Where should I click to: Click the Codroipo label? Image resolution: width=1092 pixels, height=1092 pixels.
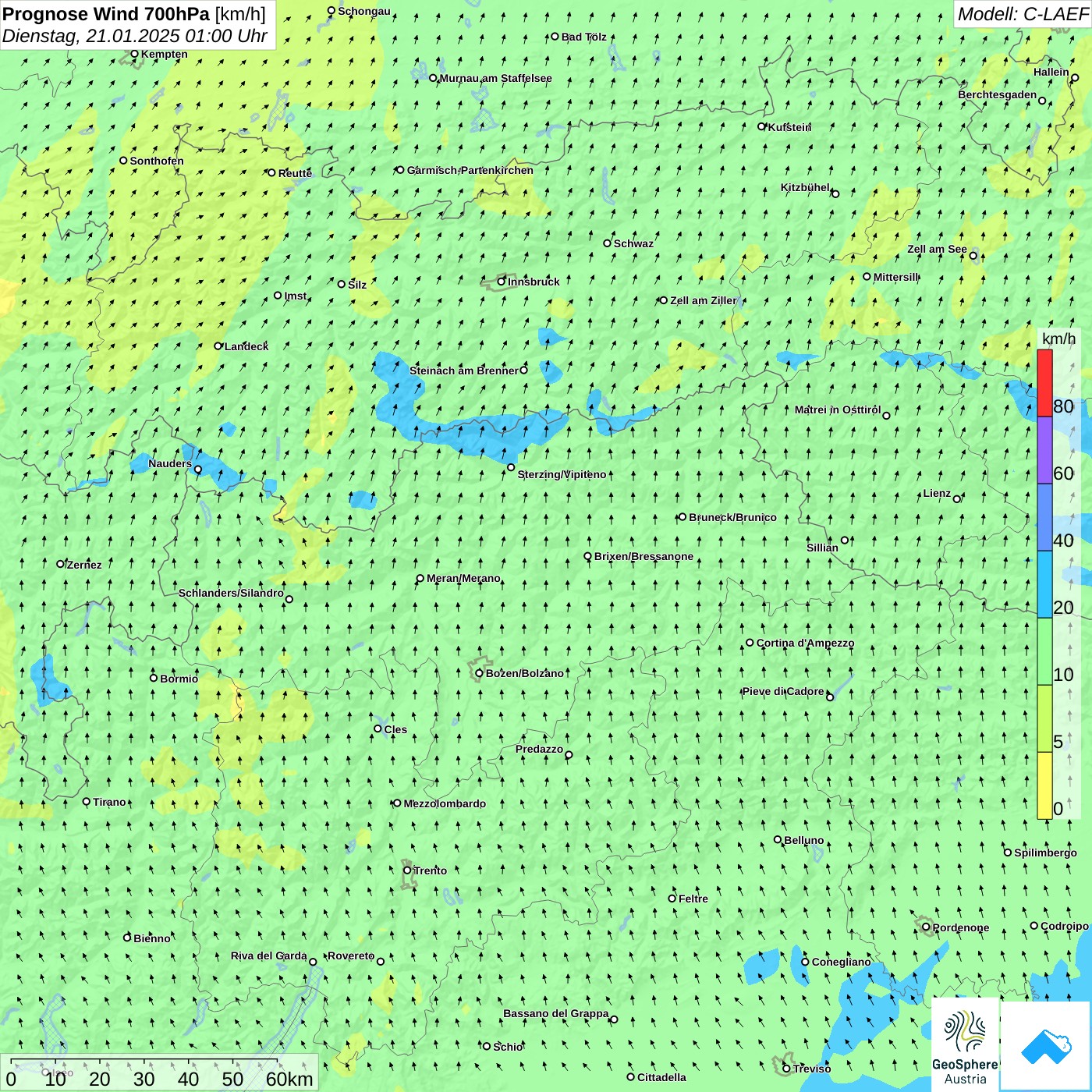tap(1065, 926)
